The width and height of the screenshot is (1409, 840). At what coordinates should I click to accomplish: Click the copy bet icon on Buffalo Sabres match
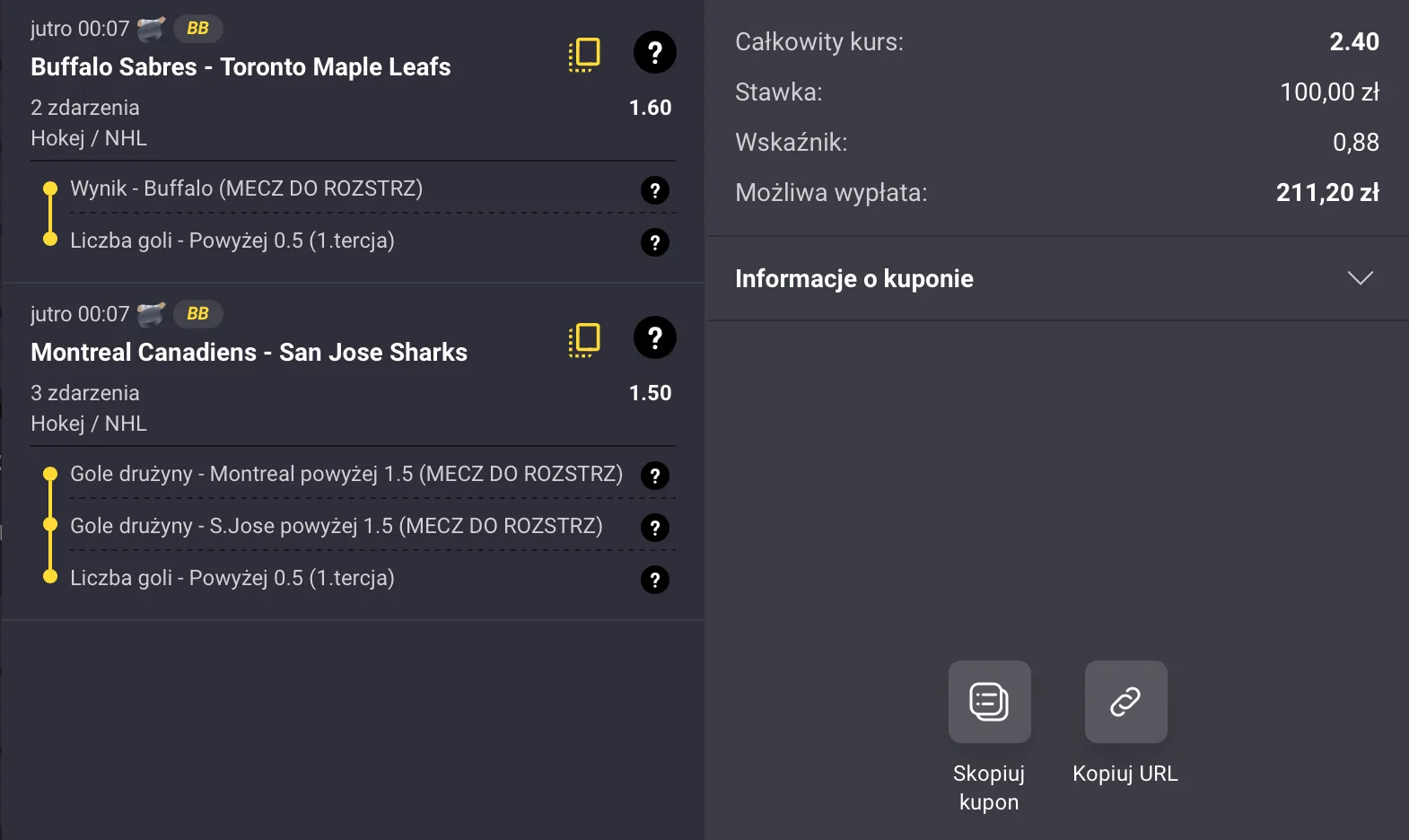tap(584, 53)
